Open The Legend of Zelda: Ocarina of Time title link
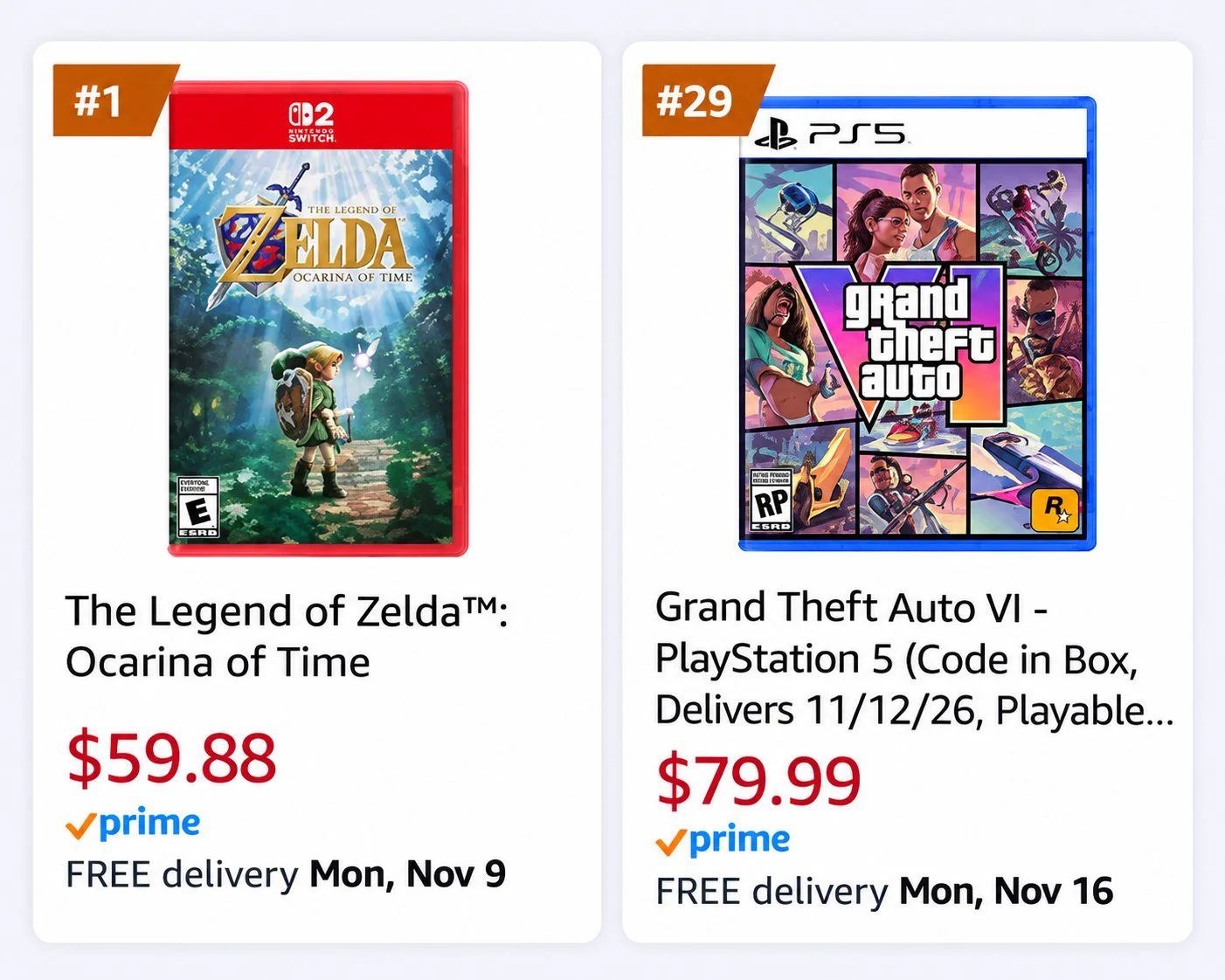The image size is (1225, 980). [287, 636]
